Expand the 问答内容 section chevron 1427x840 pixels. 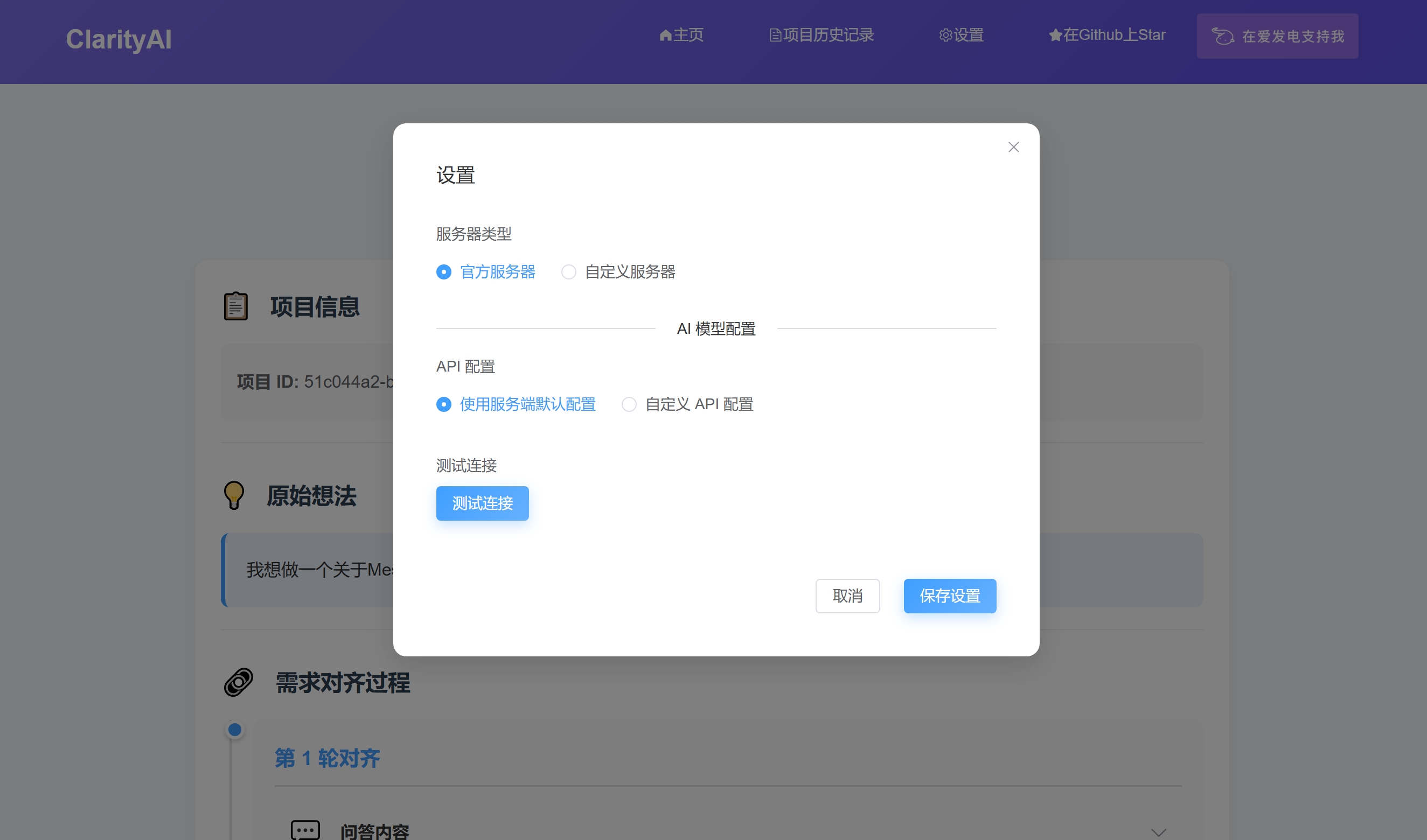point(1159,832)
